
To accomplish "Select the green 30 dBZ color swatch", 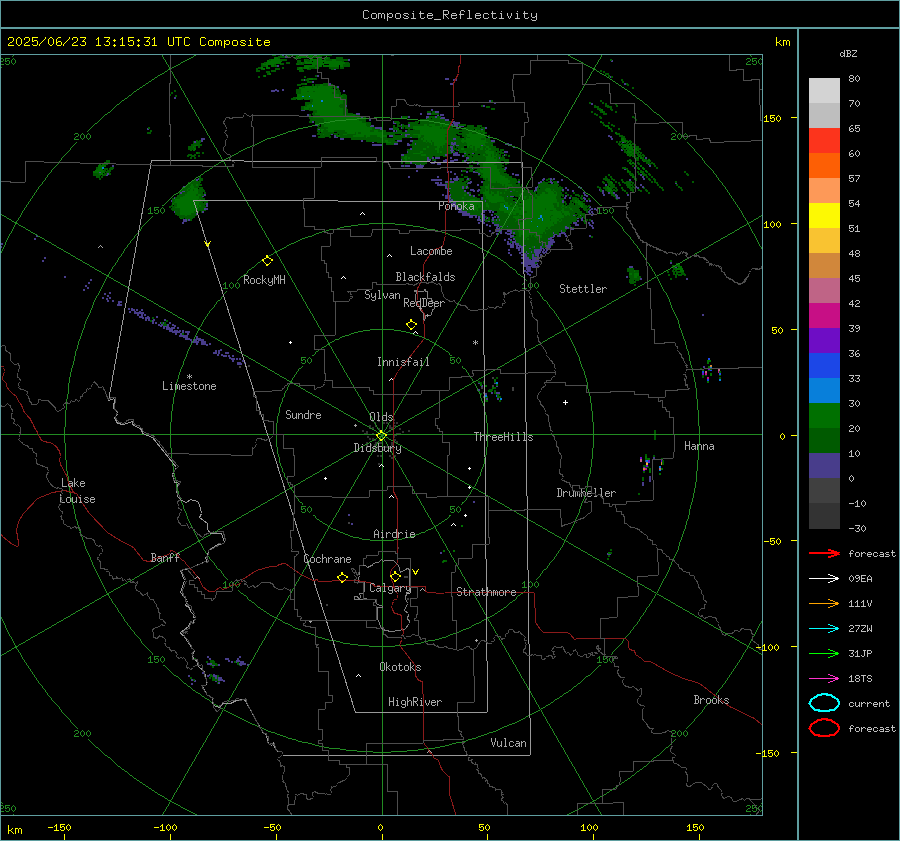I will [x=824, y=415].
